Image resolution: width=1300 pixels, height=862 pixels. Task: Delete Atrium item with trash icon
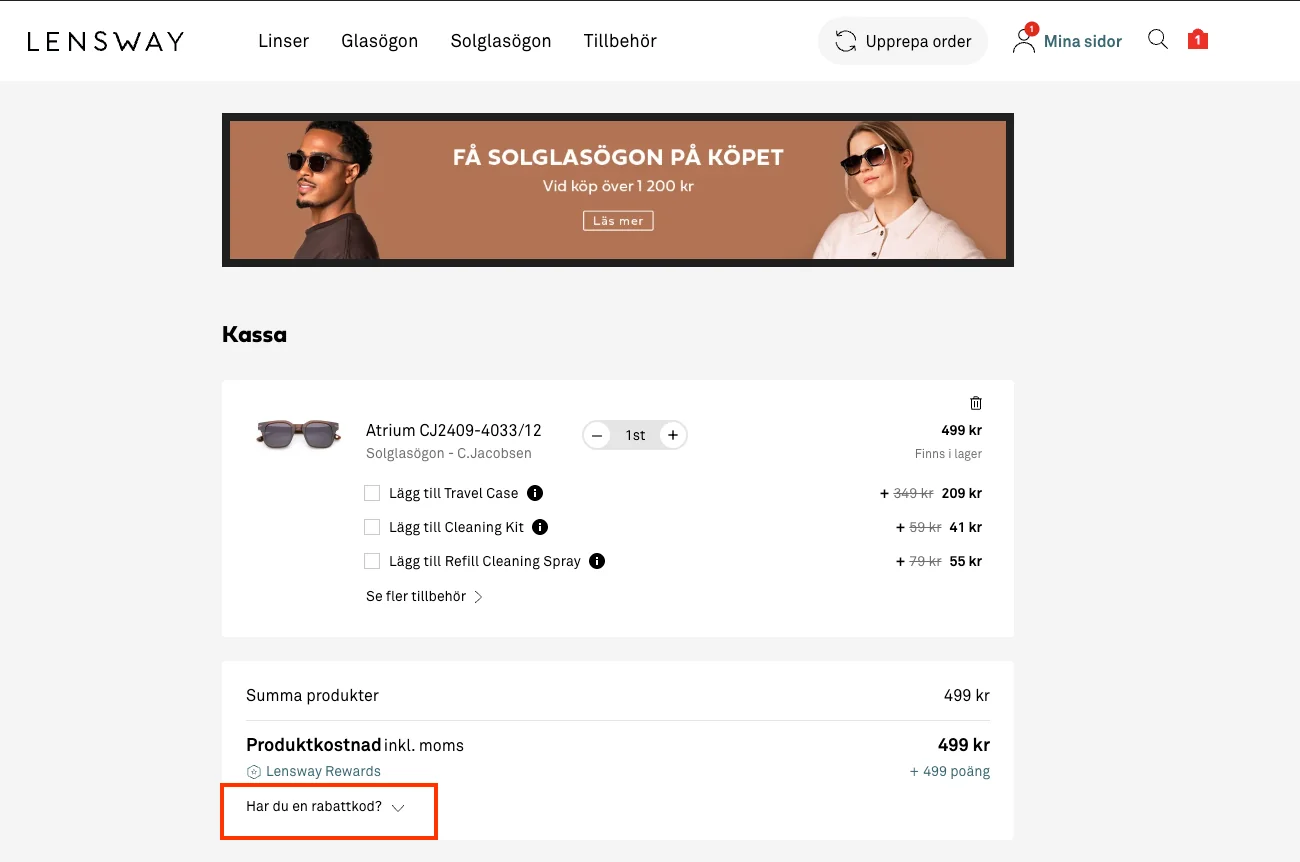pos(976,403)
